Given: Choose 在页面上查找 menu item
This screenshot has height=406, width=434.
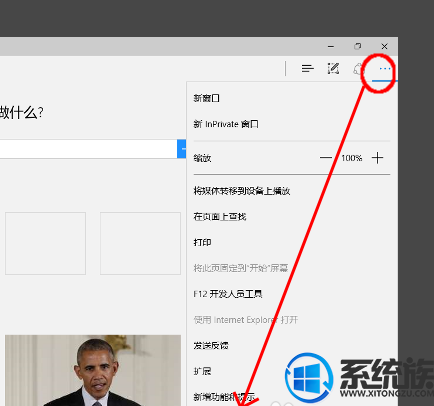Looking at the screenshot, I should [x=220, y=217].
